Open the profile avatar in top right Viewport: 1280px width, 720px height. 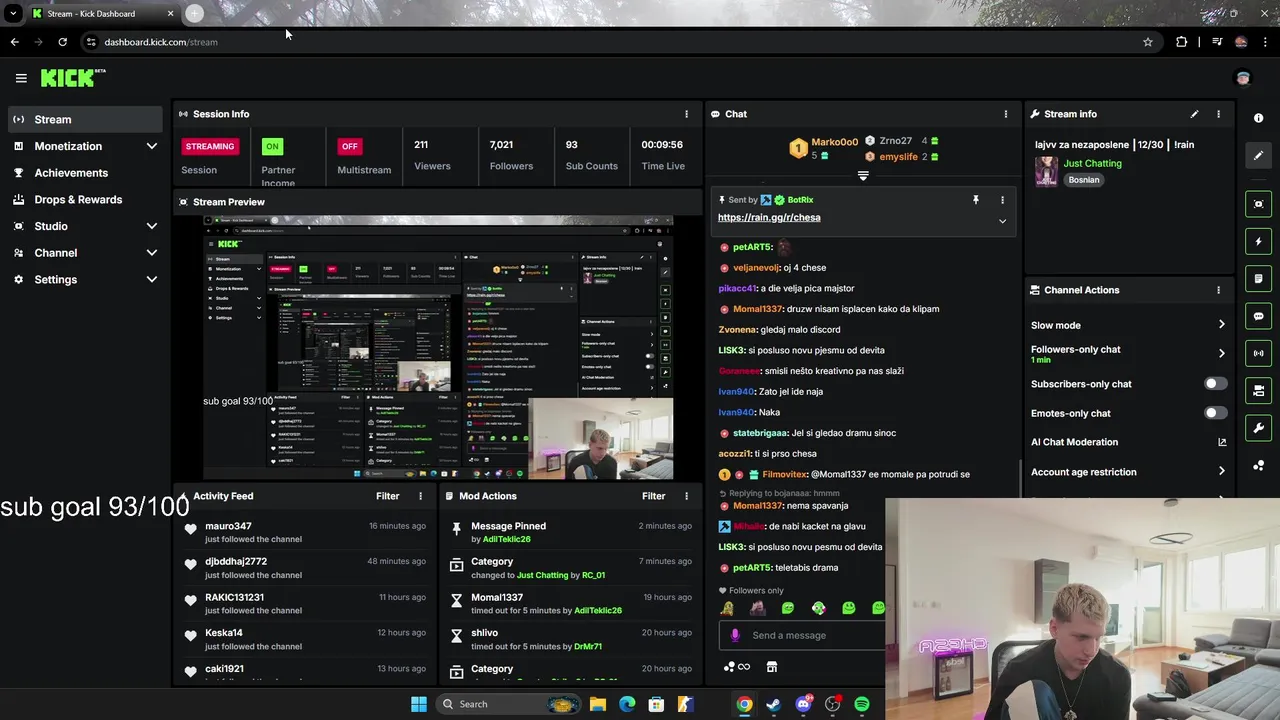[x=1243, y=78]
